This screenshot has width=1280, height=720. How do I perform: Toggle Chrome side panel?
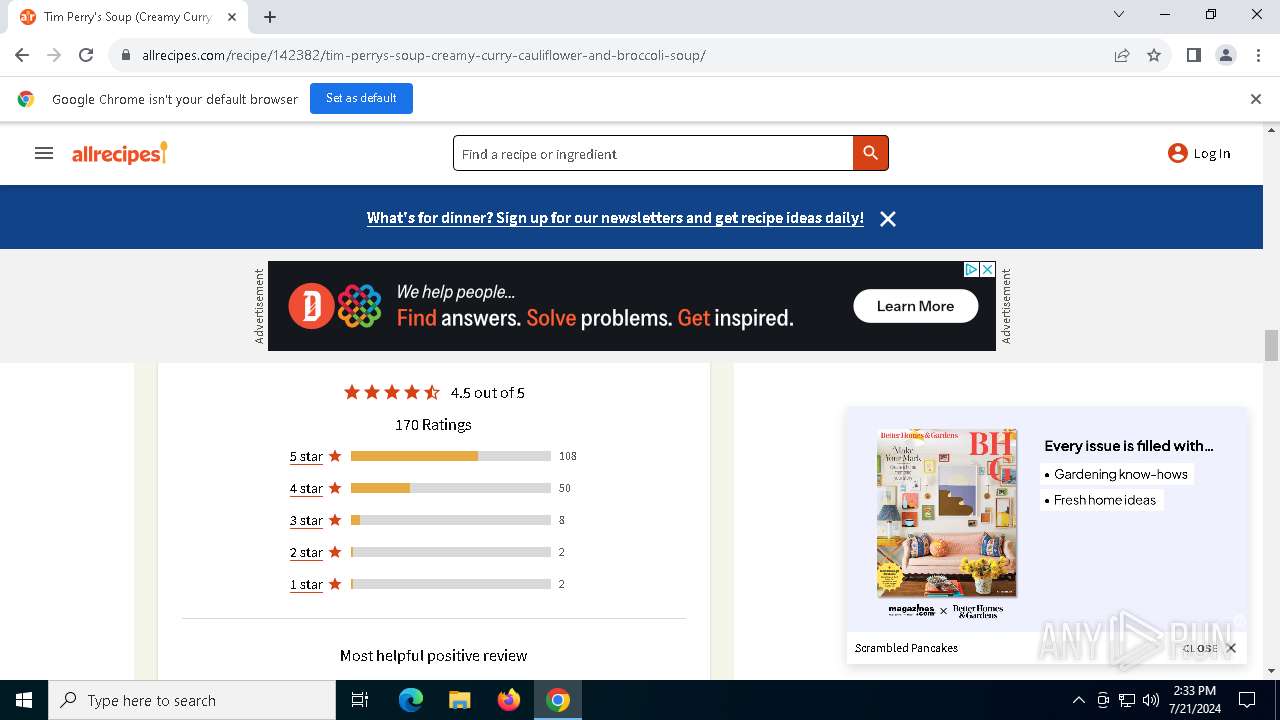click(x=1193, y=55)
